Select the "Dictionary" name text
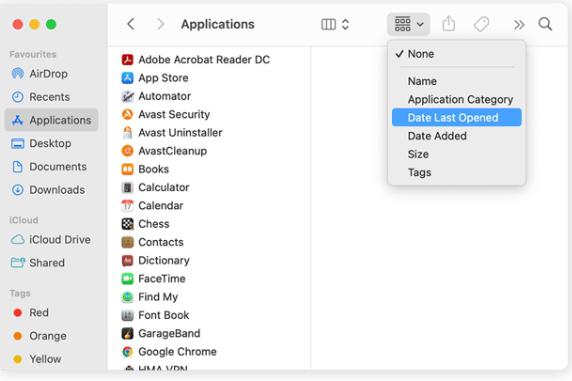The width and height of the screenshot is (572, 381). 164,260
